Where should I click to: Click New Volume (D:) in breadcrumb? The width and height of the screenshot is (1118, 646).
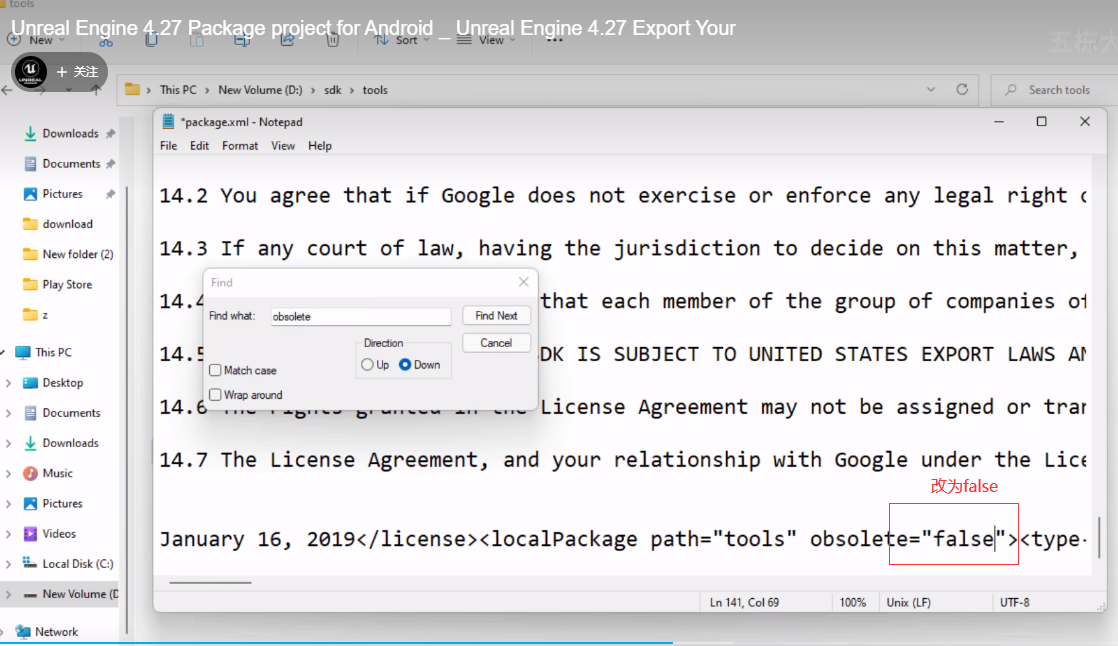click(260, 90)
